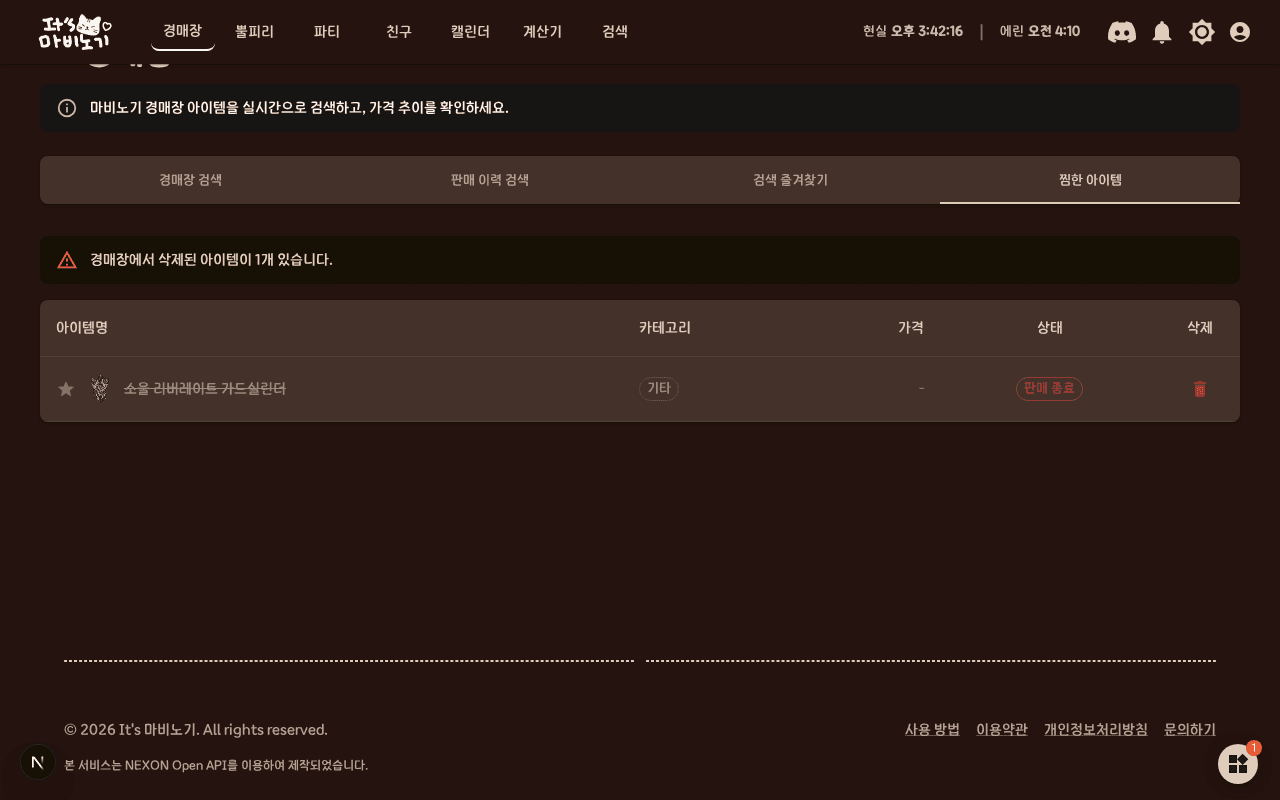Open the 계산기 menu item

(x=543, y=32)
